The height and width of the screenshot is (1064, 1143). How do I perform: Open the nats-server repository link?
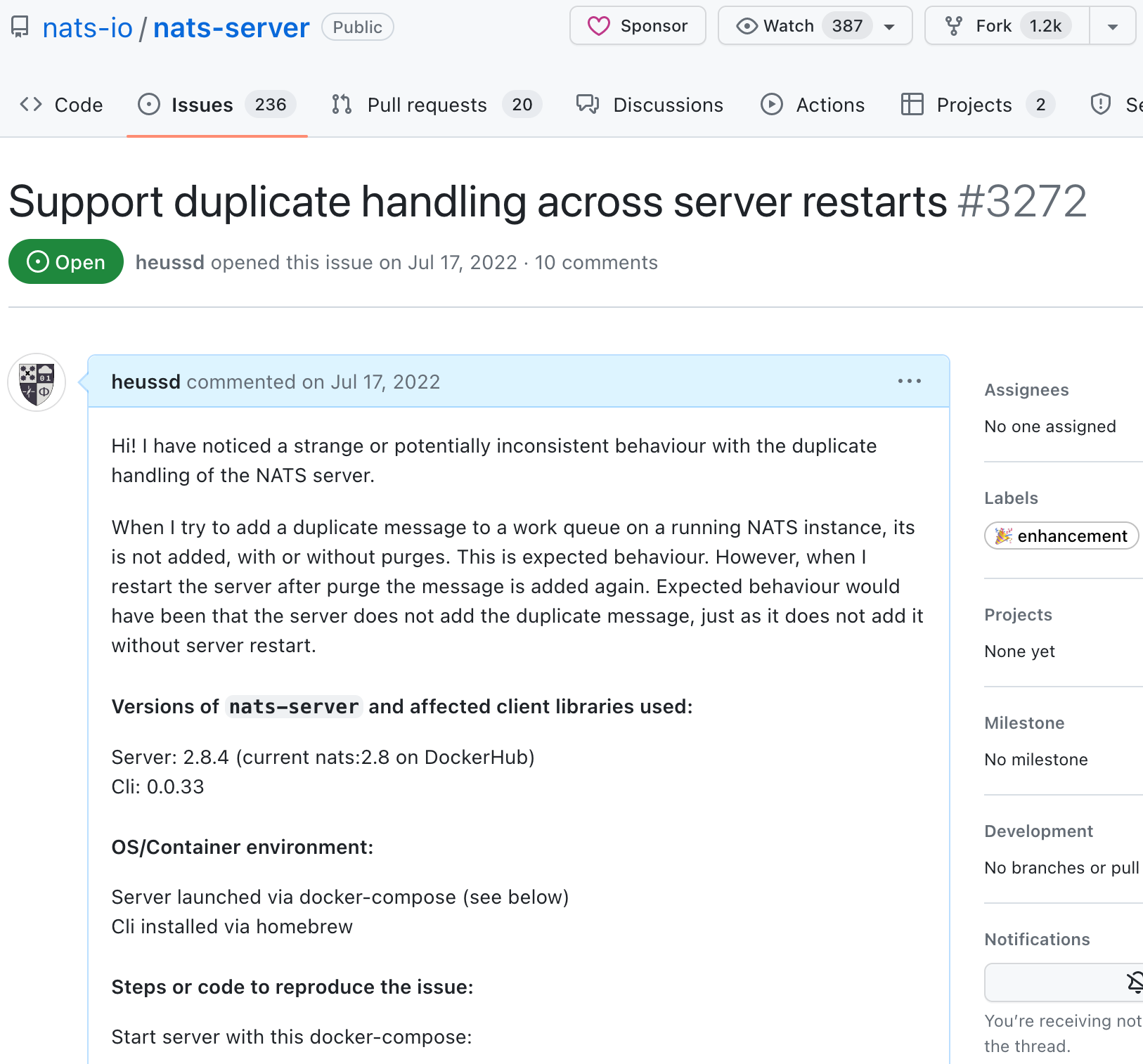point(231,27)
